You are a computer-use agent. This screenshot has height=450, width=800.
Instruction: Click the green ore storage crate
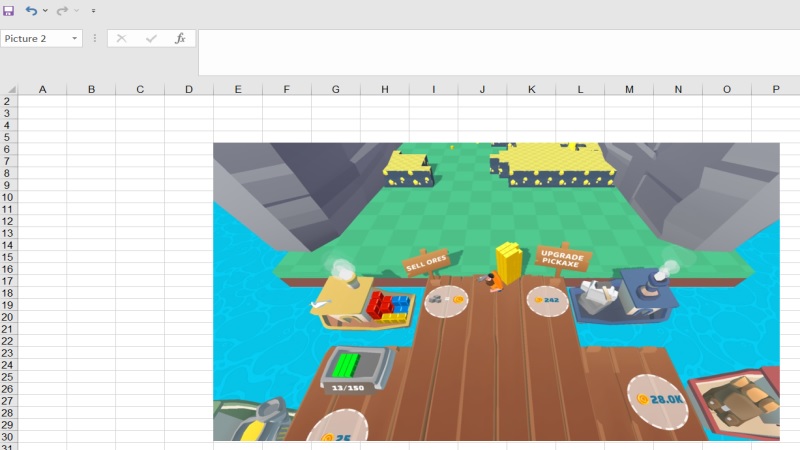tap(357, 369)
